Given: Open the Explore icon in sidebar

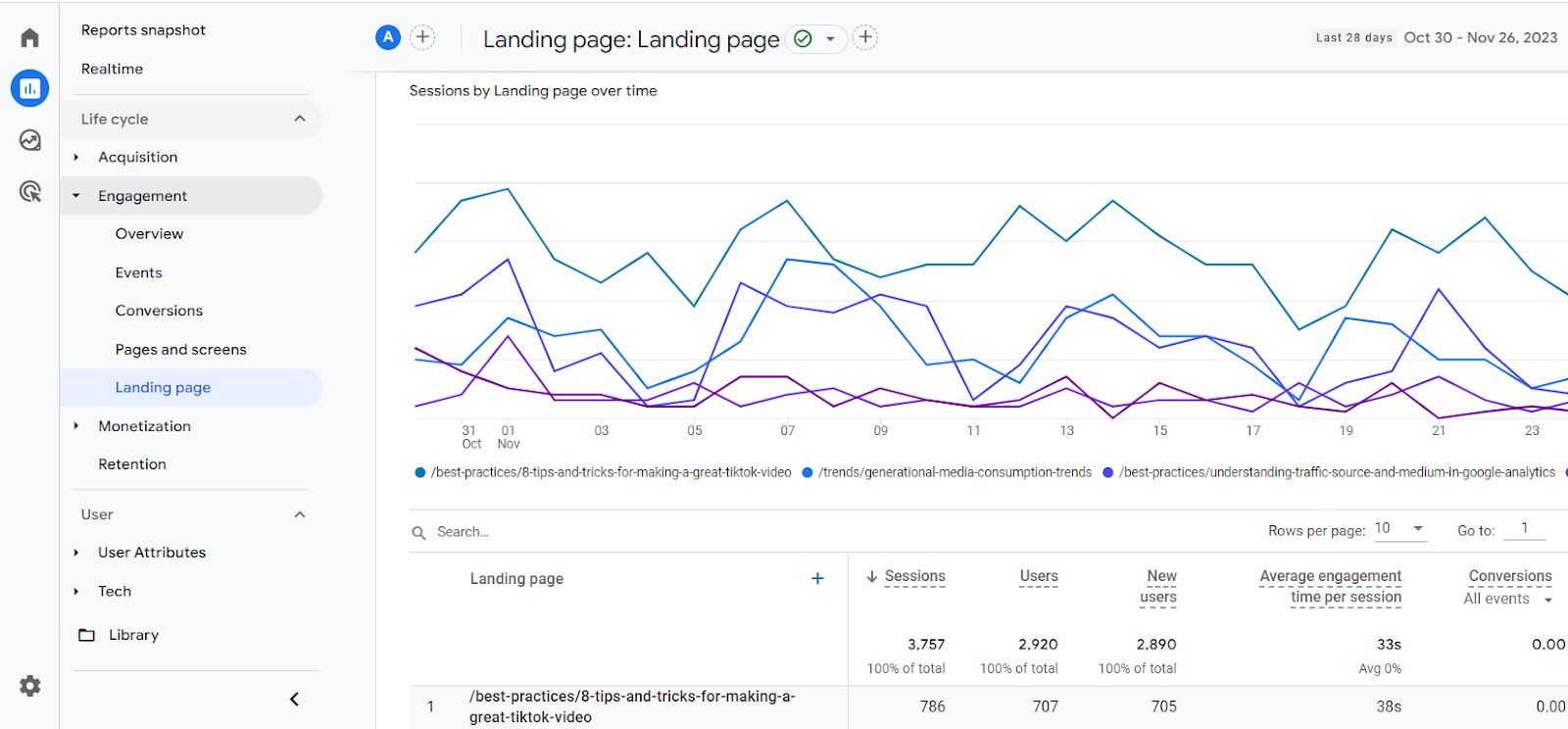Looking at the screenshot, I should [29, 140].
